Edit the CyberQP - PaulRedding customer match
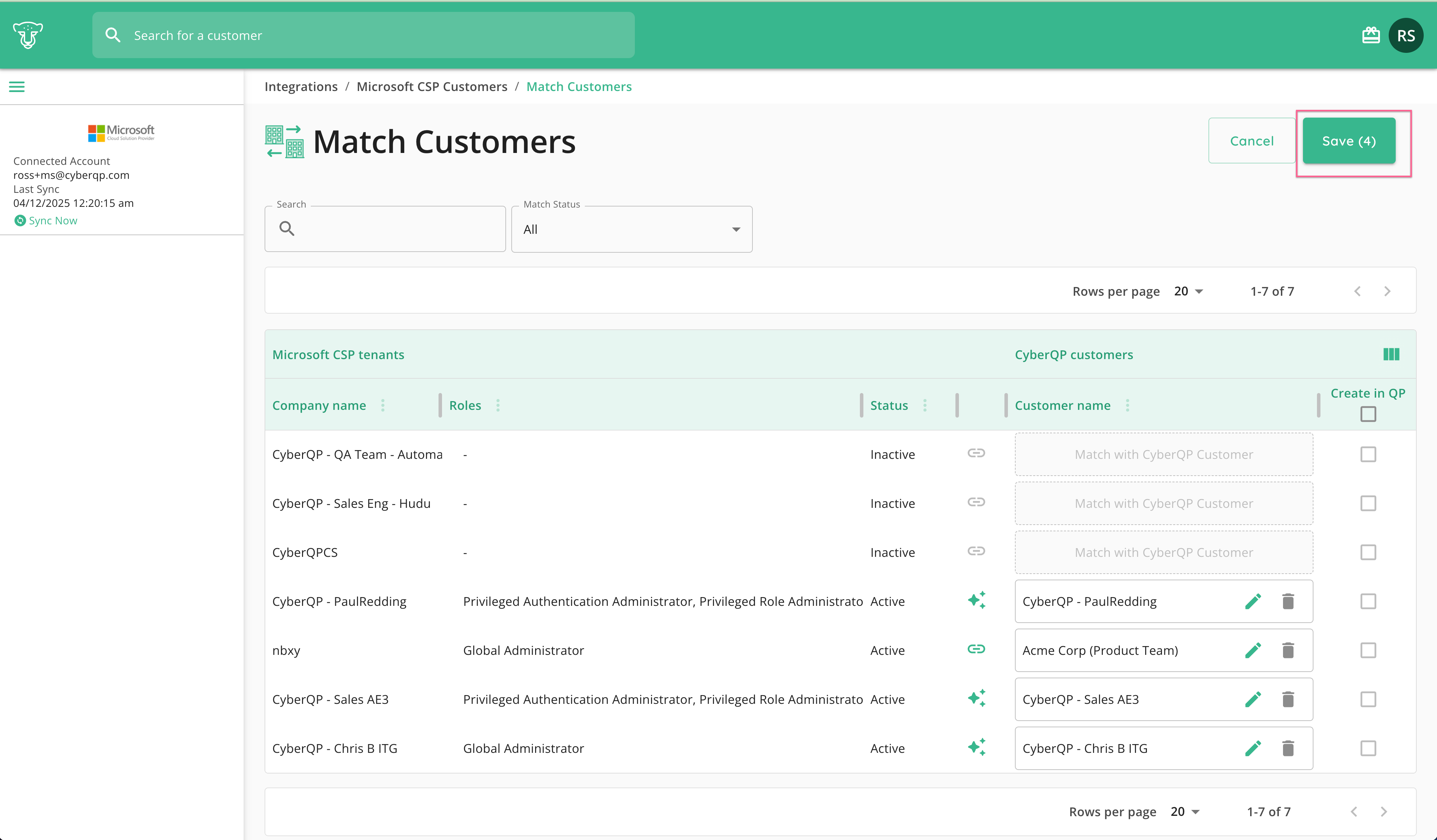Screen dimensions: 1437x840 (1253, 601)
